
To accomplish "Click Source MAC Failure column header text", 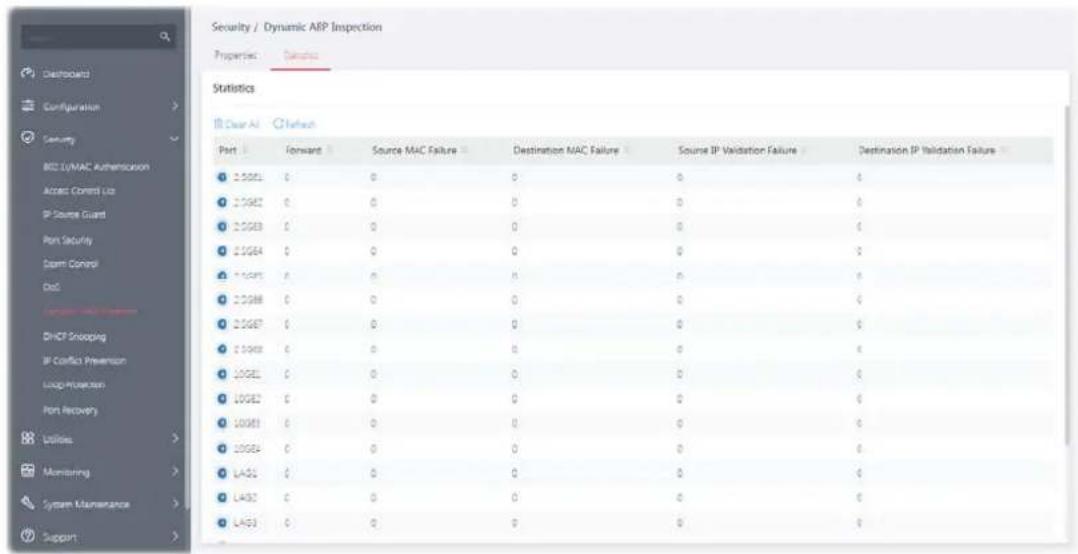I will 415,151.
